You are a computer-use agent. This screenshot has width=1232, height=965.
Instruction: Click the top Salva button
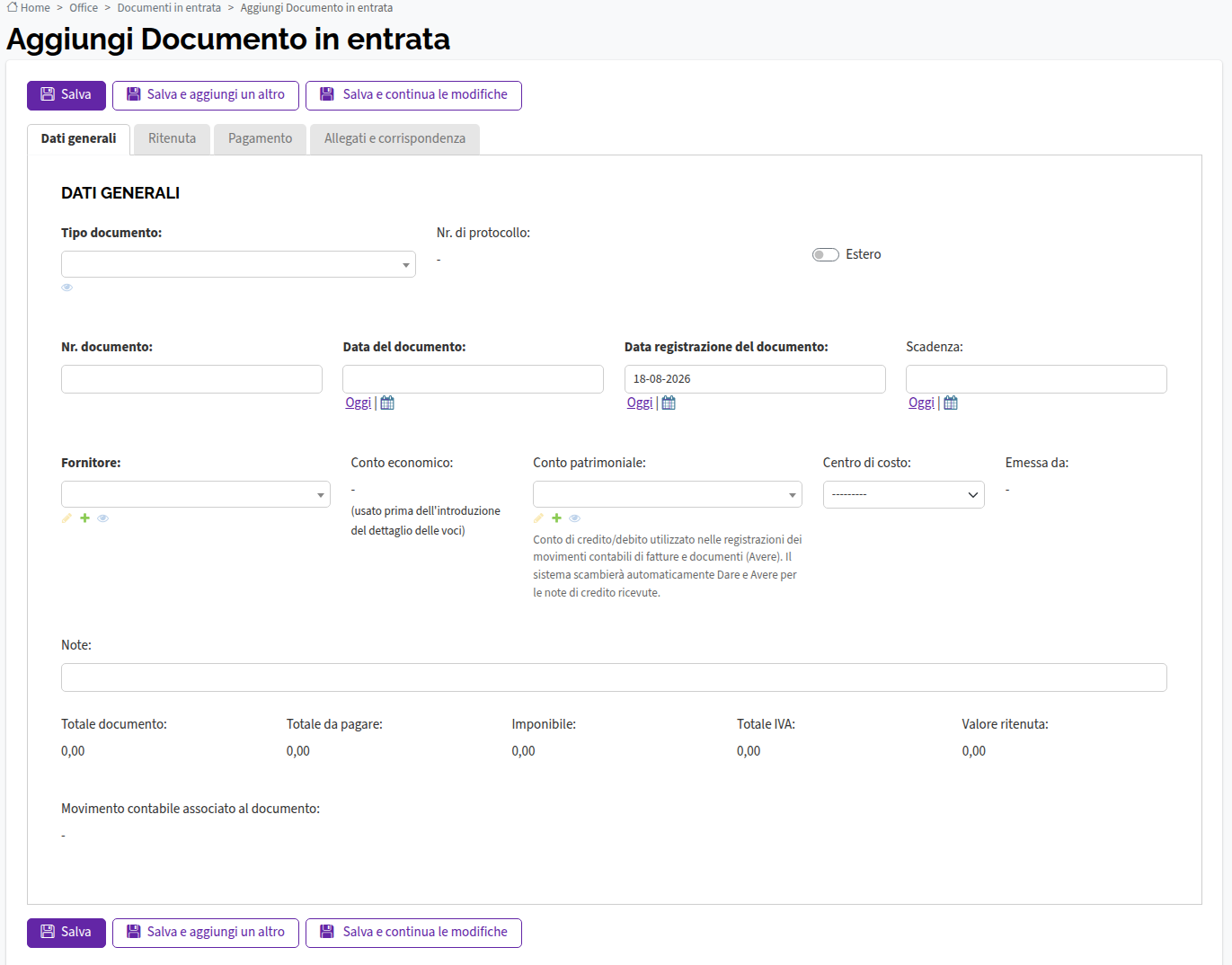click(x=66, y=95)
